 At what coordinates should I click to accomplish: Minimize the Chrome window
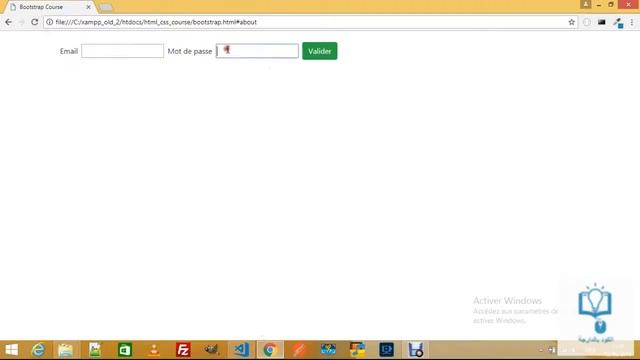599,5
